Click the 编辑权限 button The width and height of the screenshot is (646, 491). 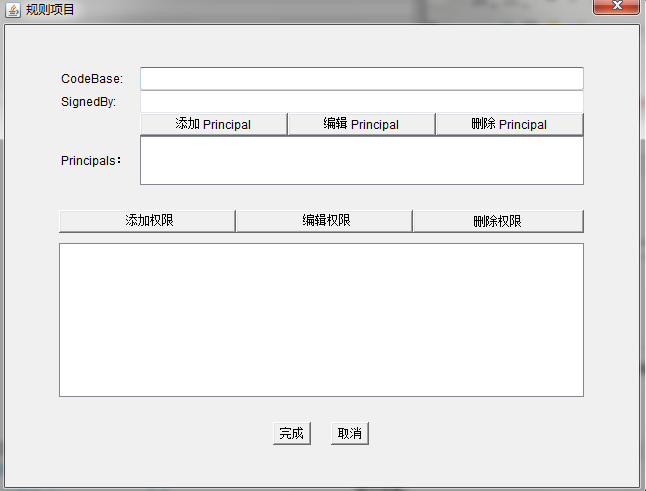click(324, 221)
